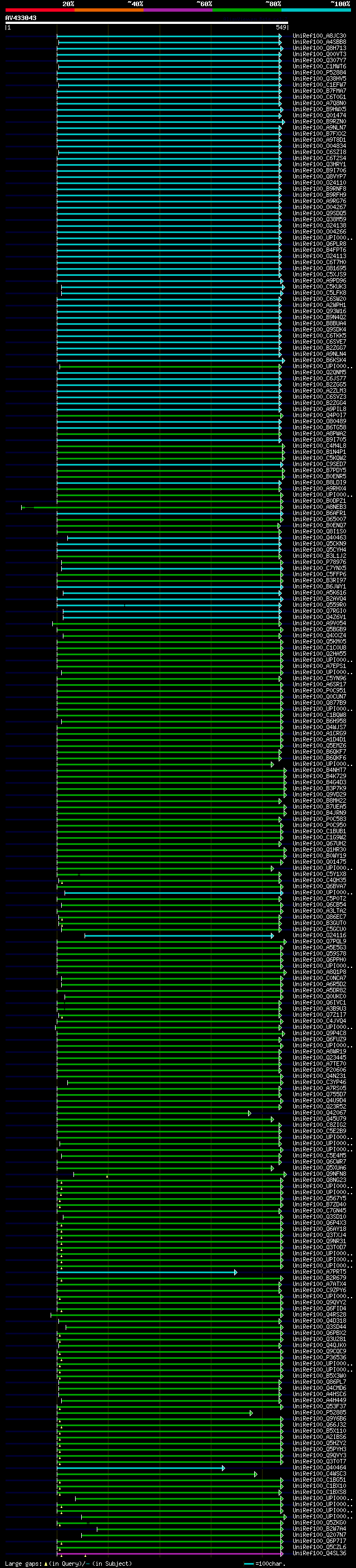356x1568 pixels.
Task: Select hit label UniRef100_O04834
Action: point(319,146)
